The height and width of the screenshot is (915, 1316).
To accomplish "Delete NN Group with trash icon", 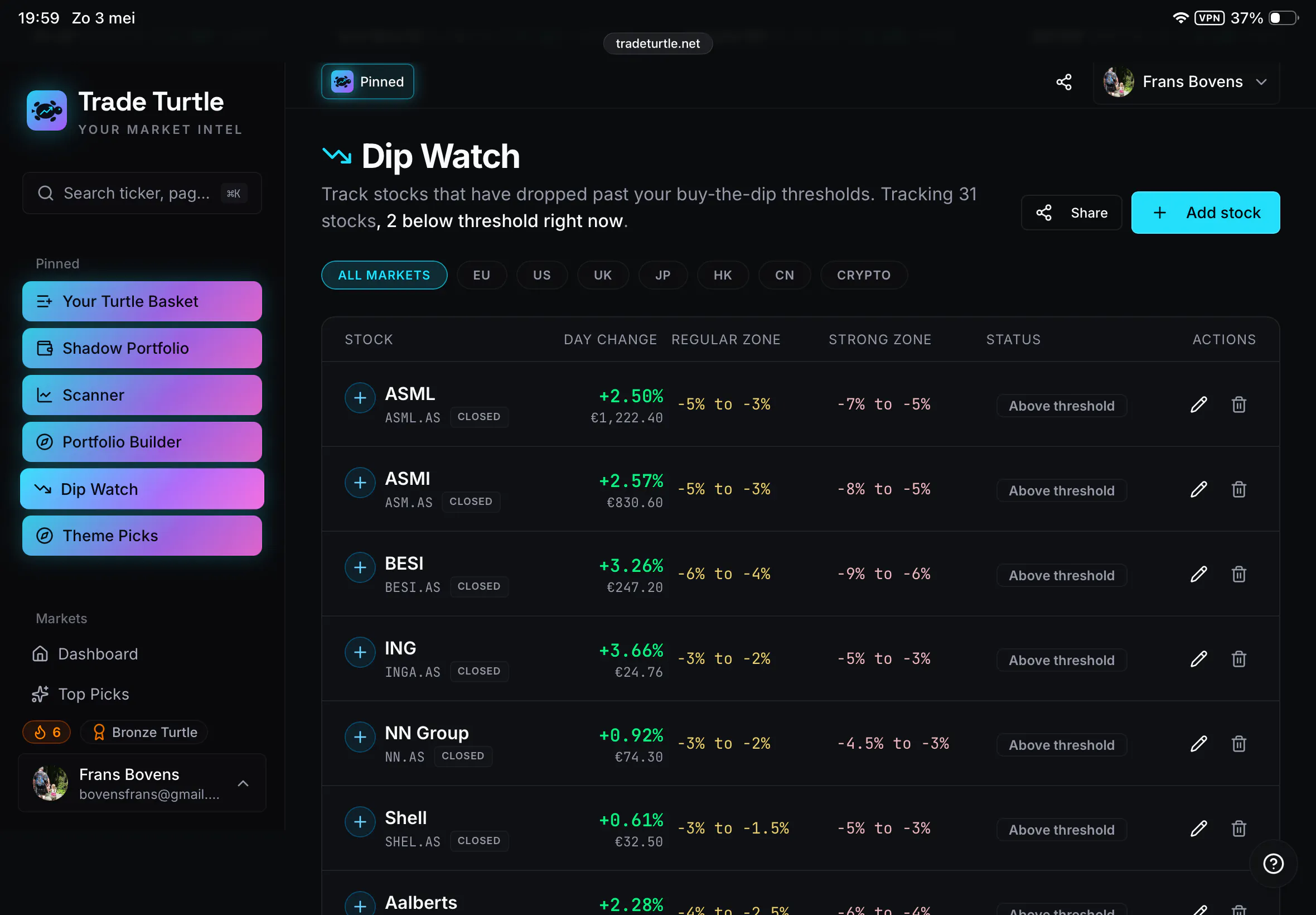I will 1238,744.
